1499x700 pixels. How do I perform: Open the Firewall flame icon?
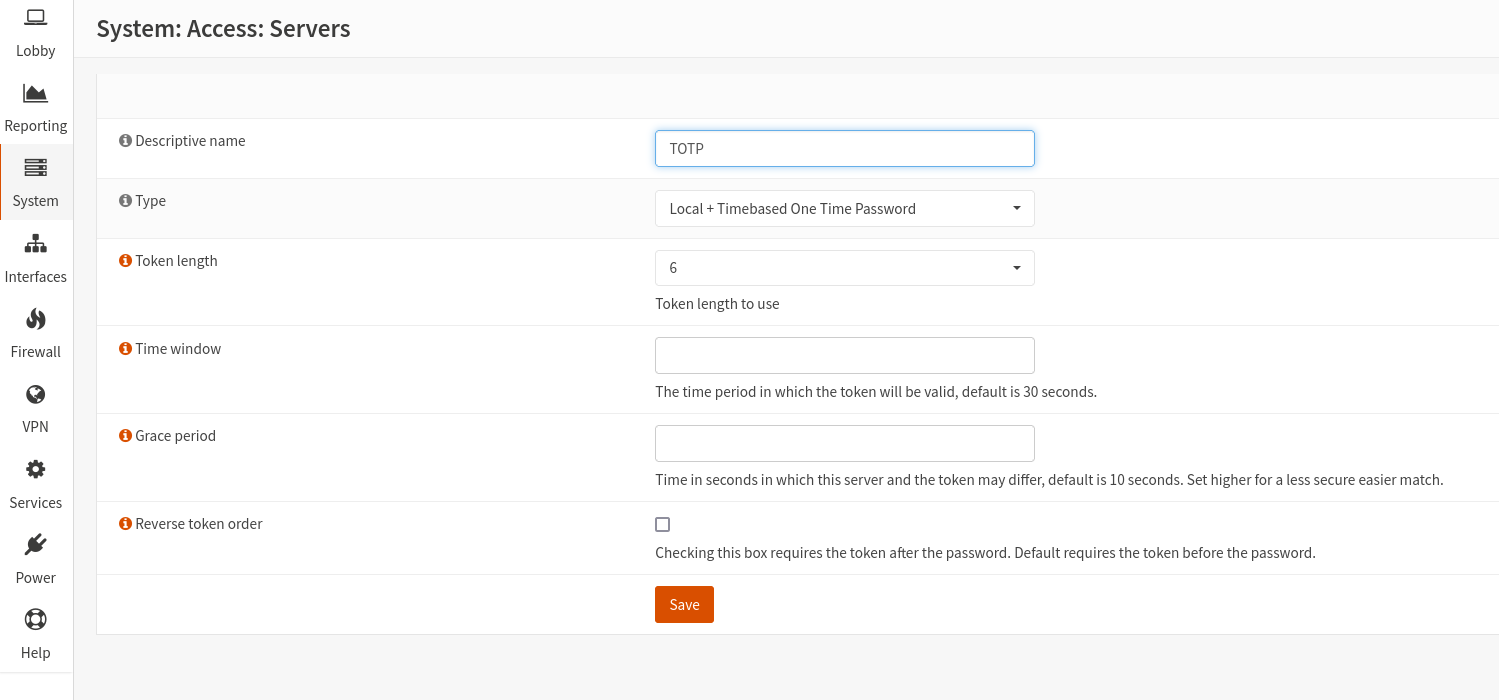tap(36, 319)
